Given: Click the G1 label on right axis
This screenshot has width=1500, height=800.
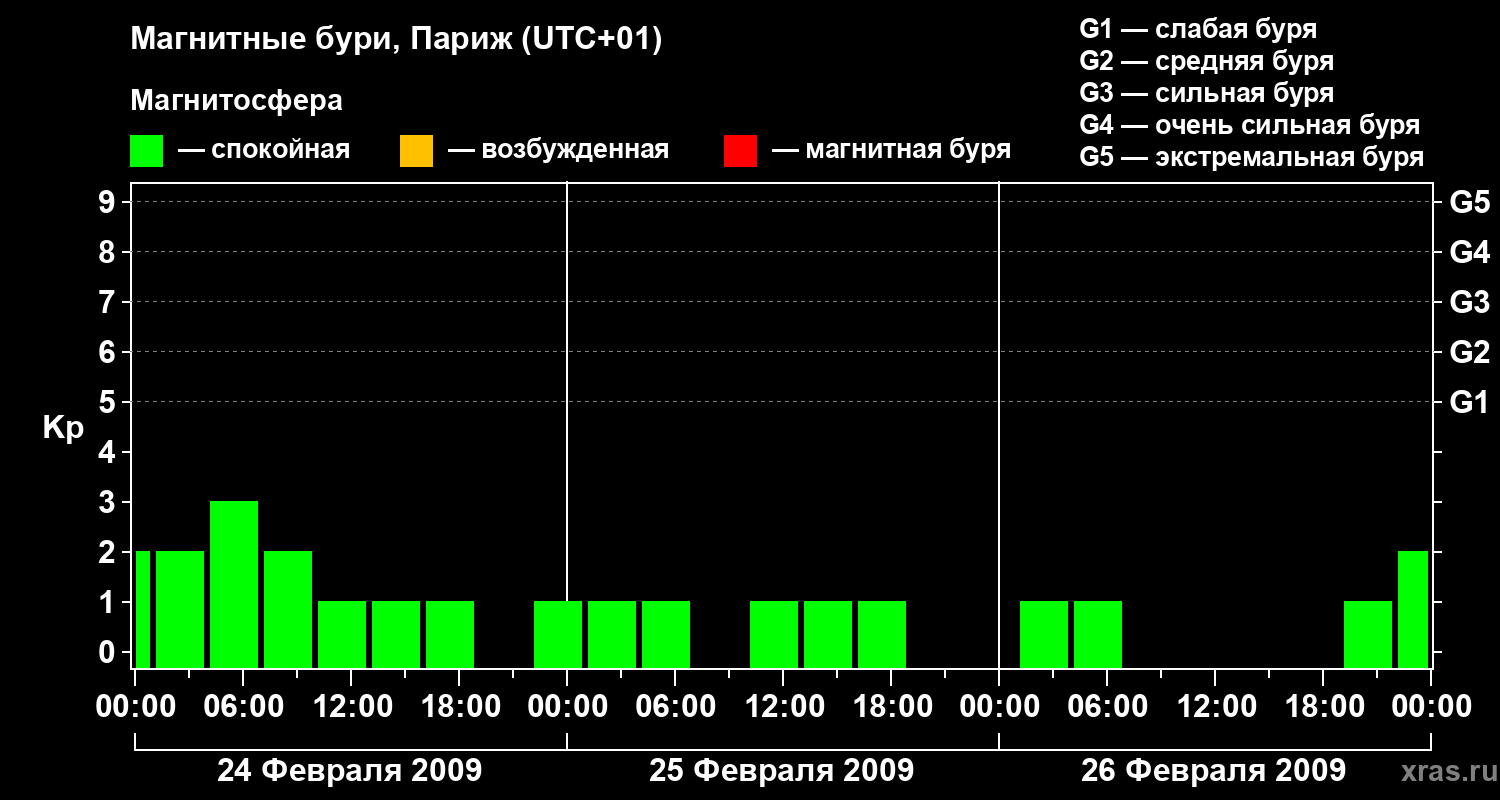Looking at the screenshot, I should (1469, 402).
